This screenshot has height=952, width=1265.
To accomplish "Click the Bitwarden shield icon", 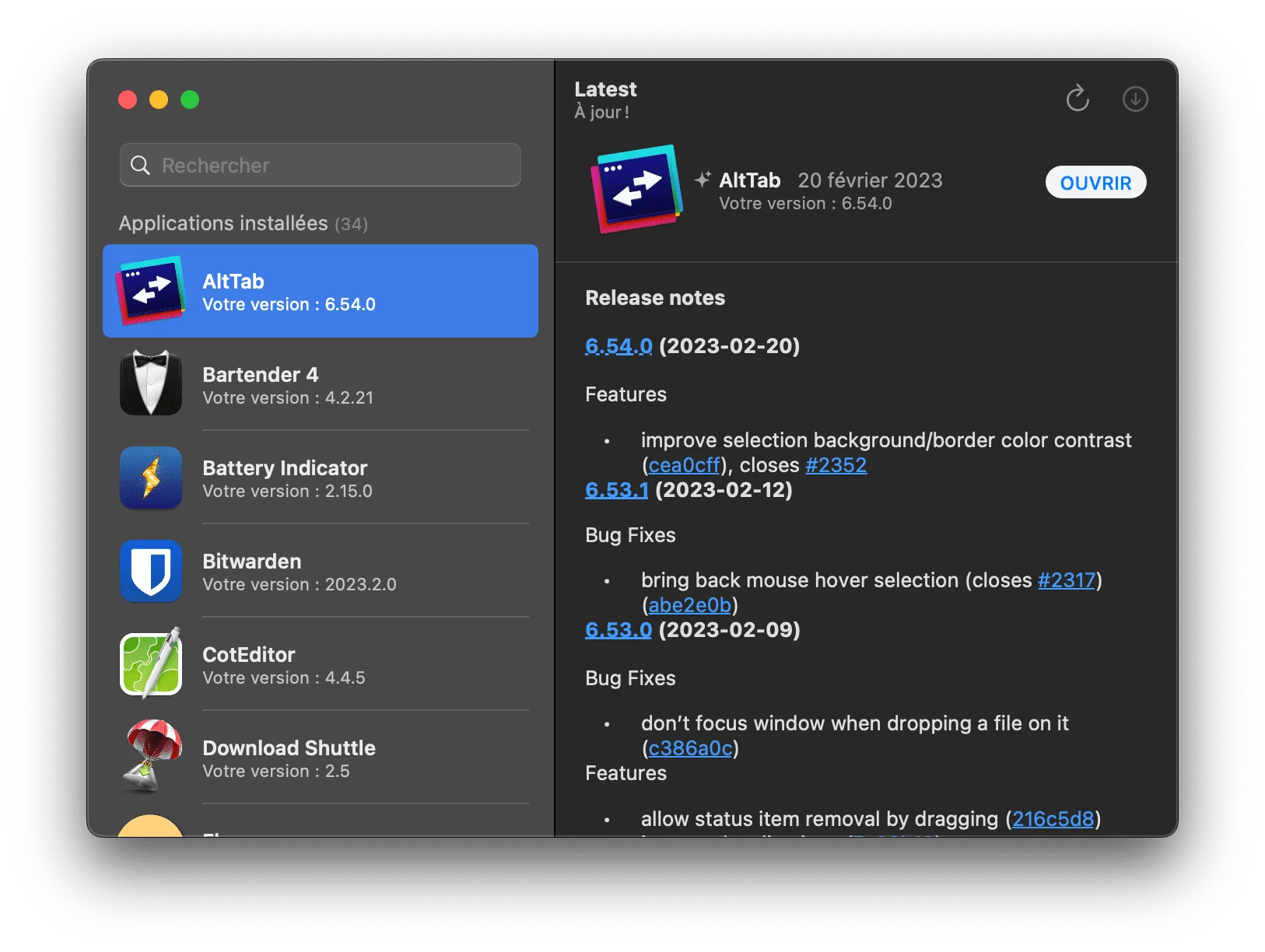I will tap(151, 571).
